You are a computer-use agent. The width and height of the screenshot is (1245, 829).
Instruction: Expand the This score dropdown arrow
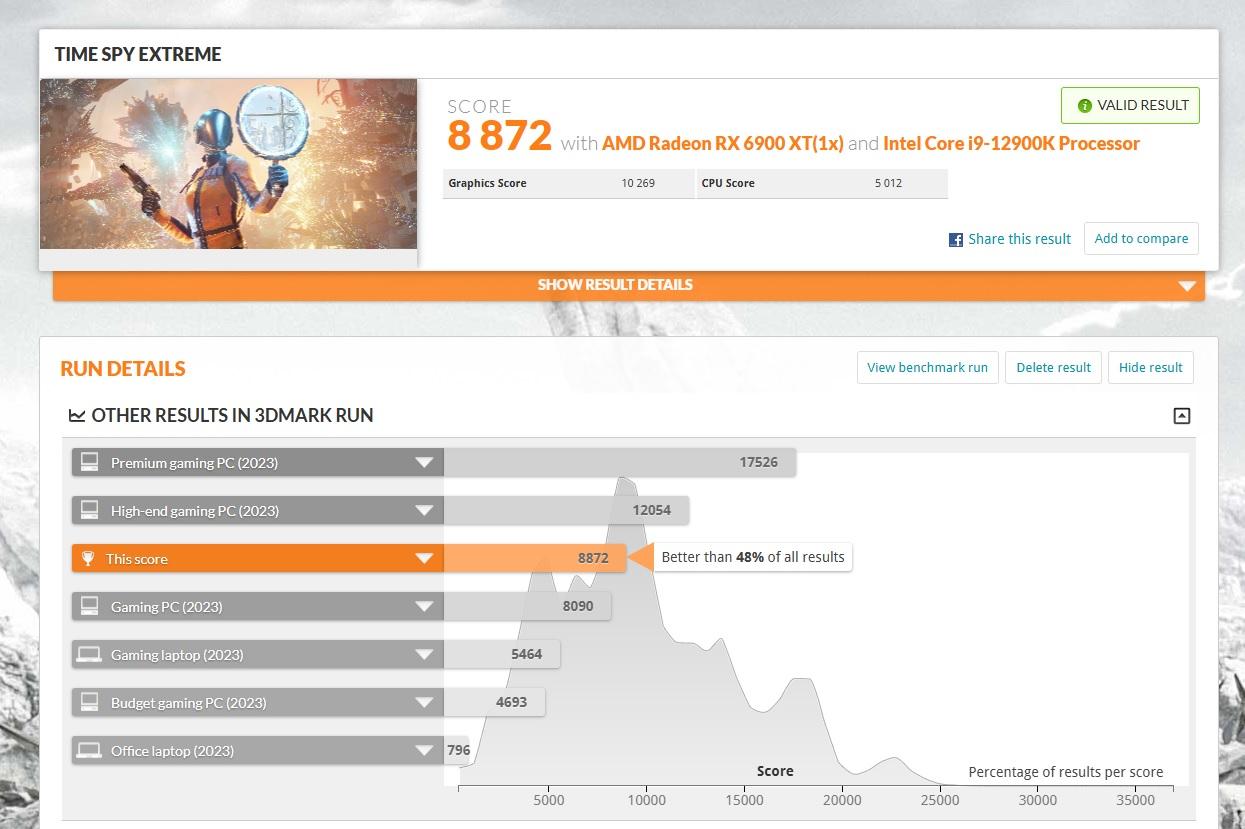(424, 559)
